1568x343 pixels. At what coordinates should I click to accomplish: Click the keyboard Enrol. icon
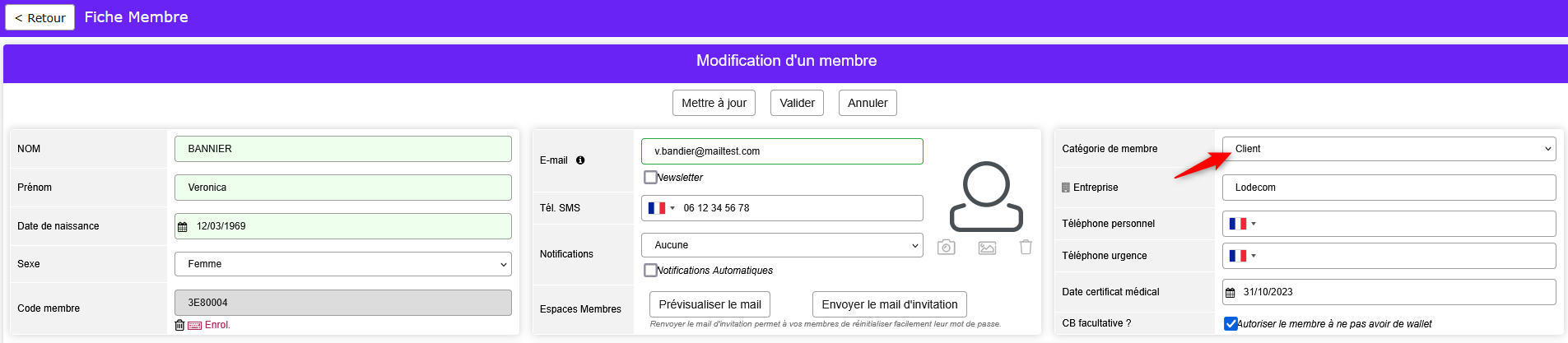click(x=195, y=325)
